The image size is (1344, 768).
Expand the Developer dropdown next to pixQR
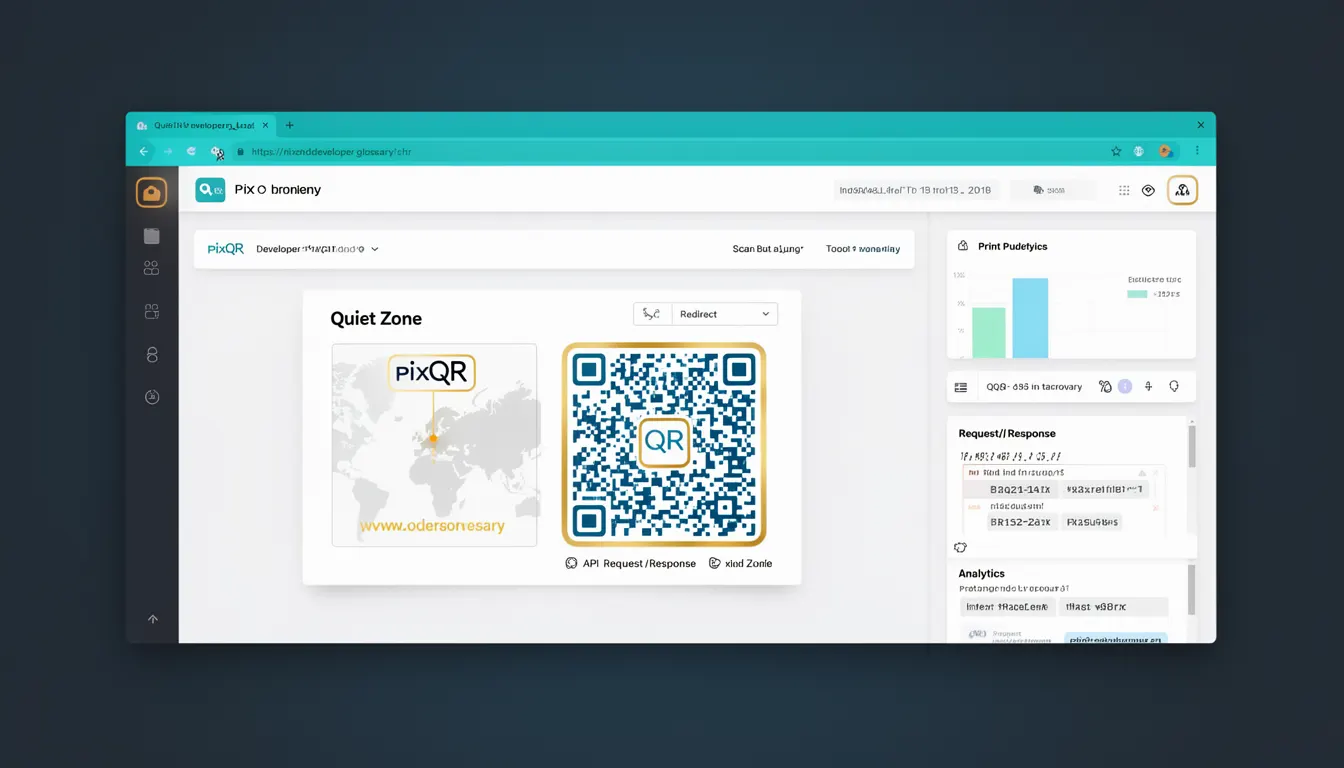point(317,249)
